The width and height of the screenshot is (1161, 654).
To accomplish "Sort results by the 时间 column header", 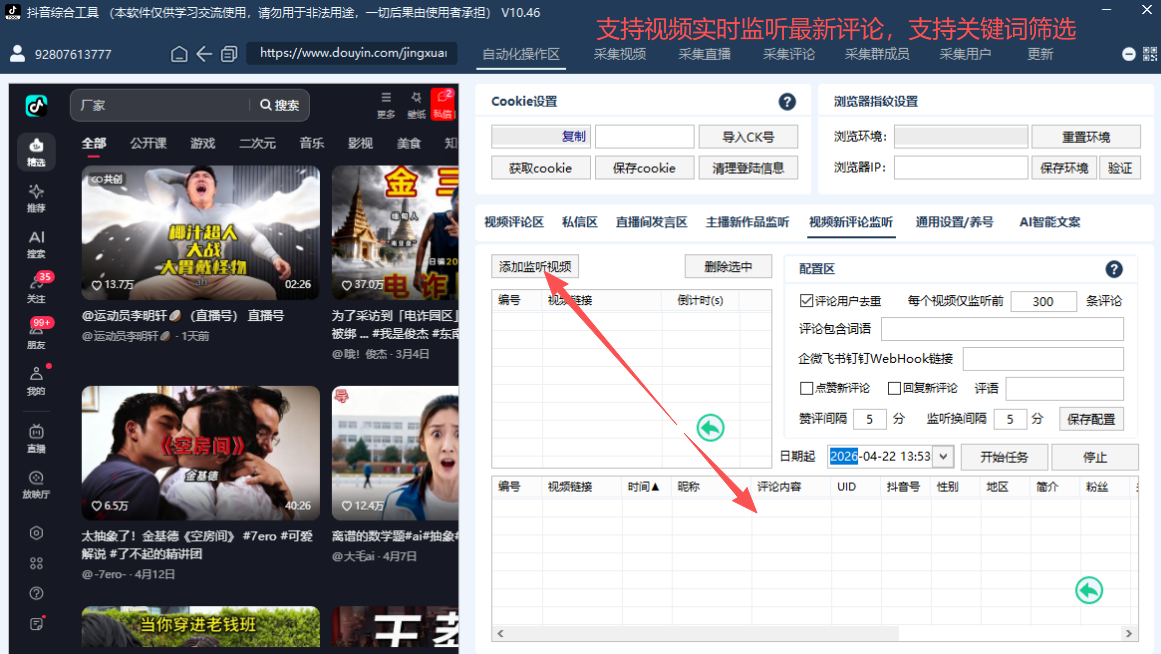I will pos(643,487).
